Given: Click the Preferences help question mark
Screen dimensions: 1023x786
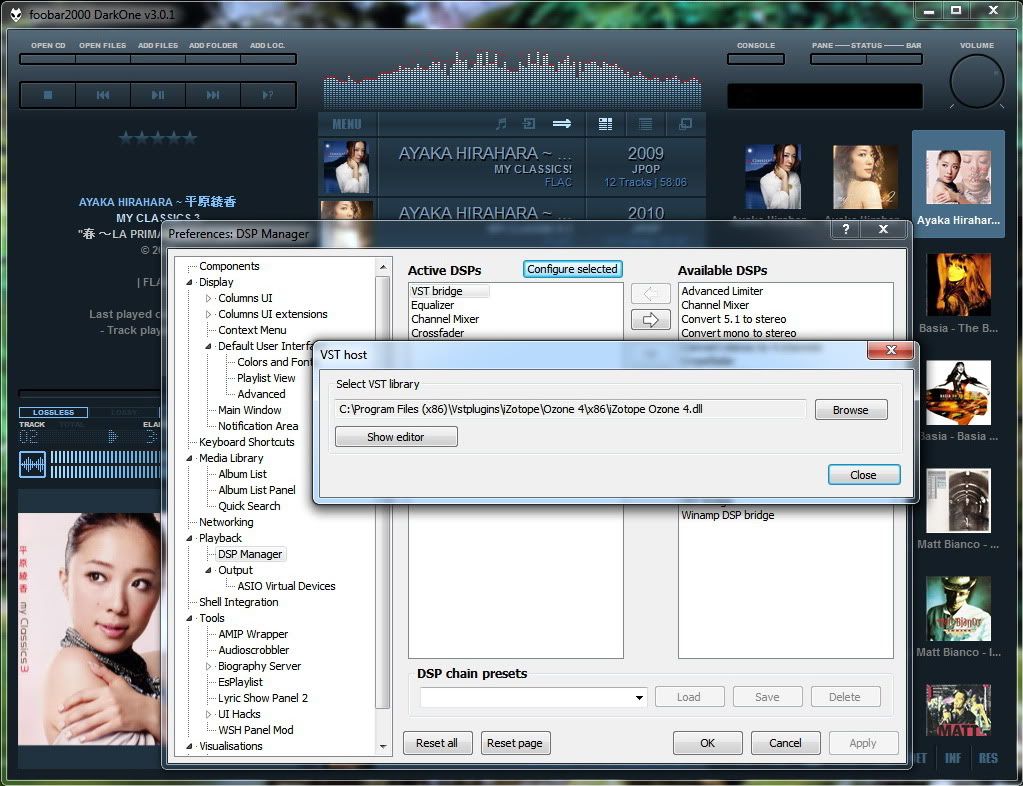Looking at the screenshot, I should point(846,229).
